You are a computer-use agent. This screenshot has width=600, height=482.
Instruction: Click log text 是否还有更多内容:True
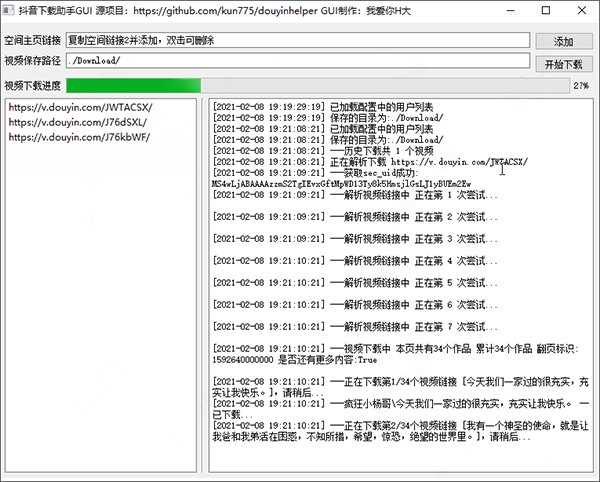(328, 360)
